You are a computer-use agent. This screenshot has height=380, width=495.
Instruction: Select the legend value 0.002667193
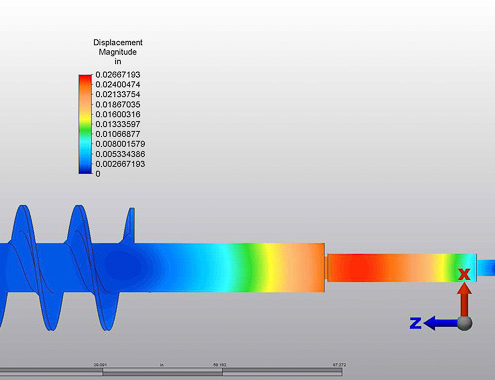pos(120,164)
